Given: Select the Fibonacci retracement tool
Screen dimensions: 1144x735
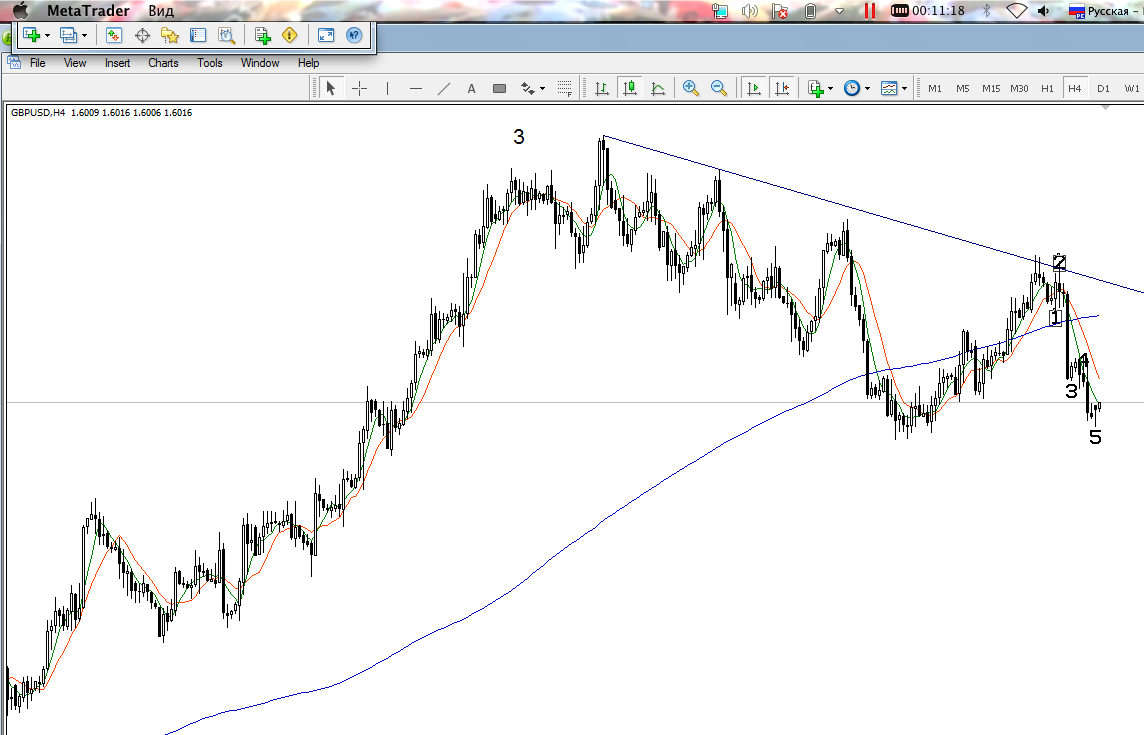Looking at the screenshot, I should [x=565, y=88].
